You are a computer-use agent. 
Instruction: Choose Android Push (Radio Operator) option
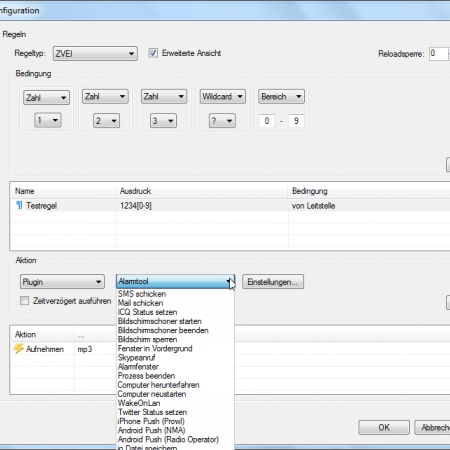(175, 440)
